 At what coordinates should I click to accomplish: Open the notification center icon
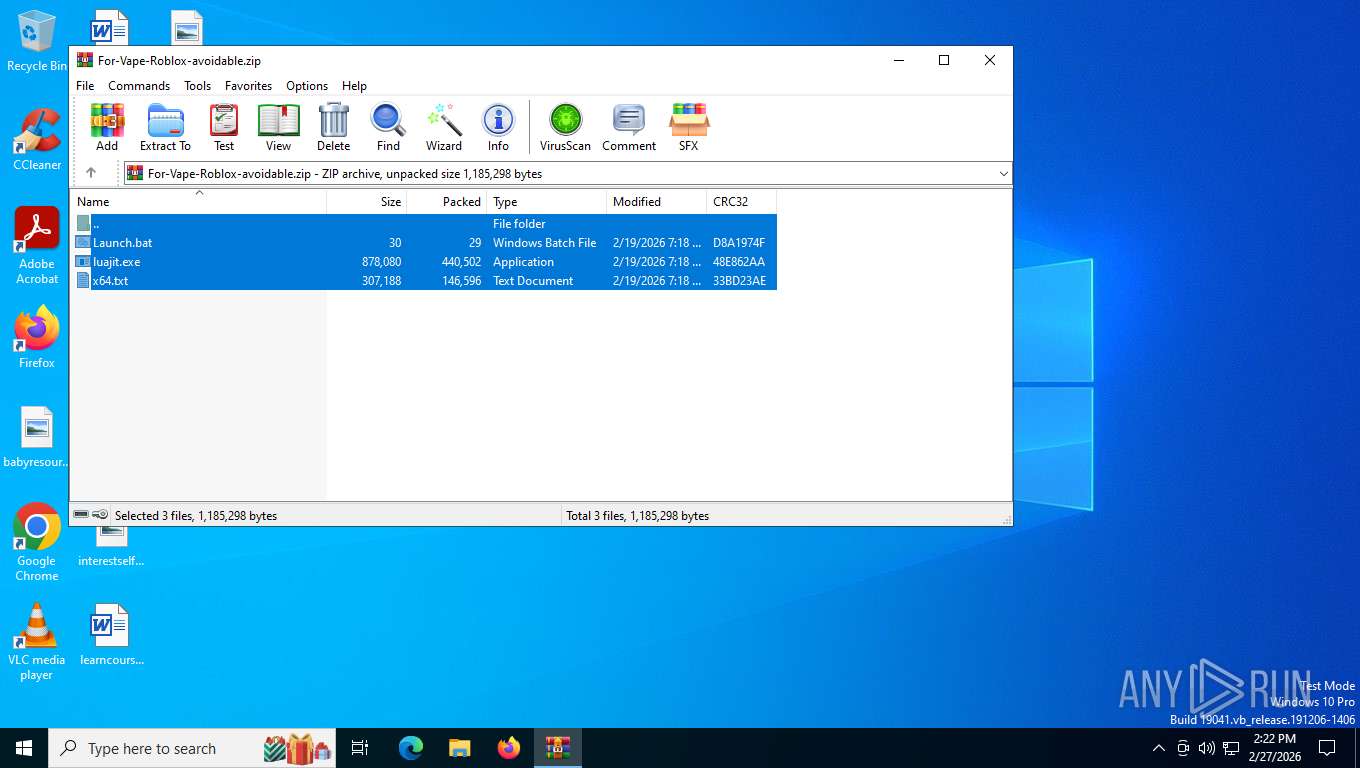pos(1327,748)
